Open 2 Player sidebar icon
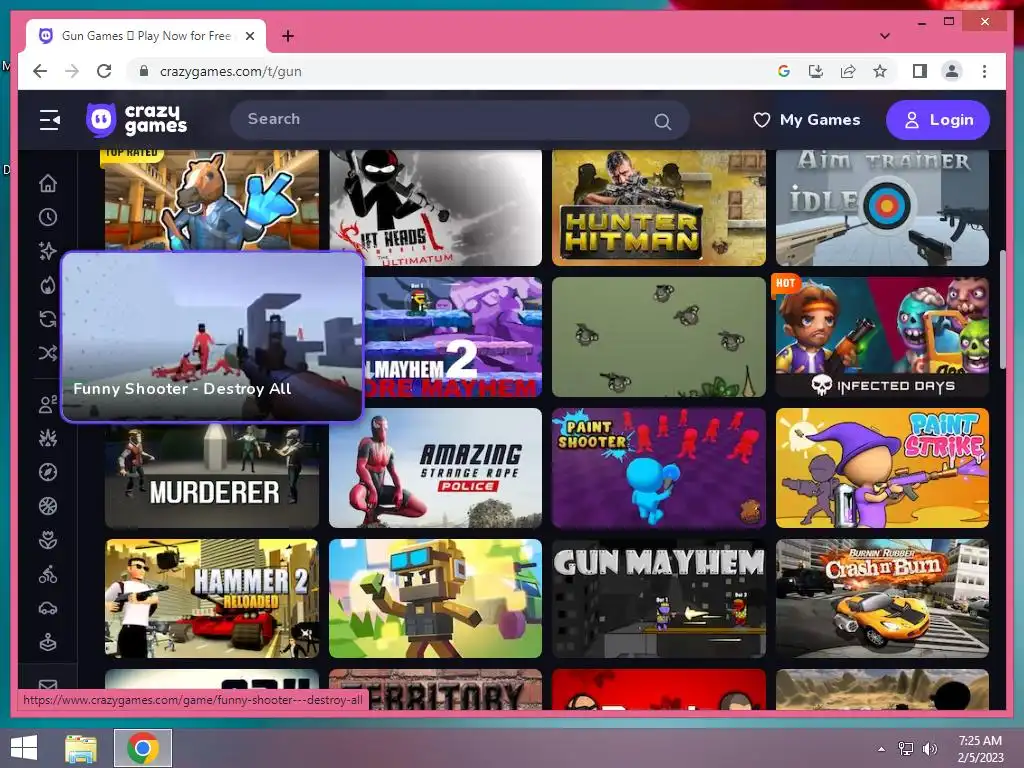The image size is (1024, 768). (x=48, y=405)
